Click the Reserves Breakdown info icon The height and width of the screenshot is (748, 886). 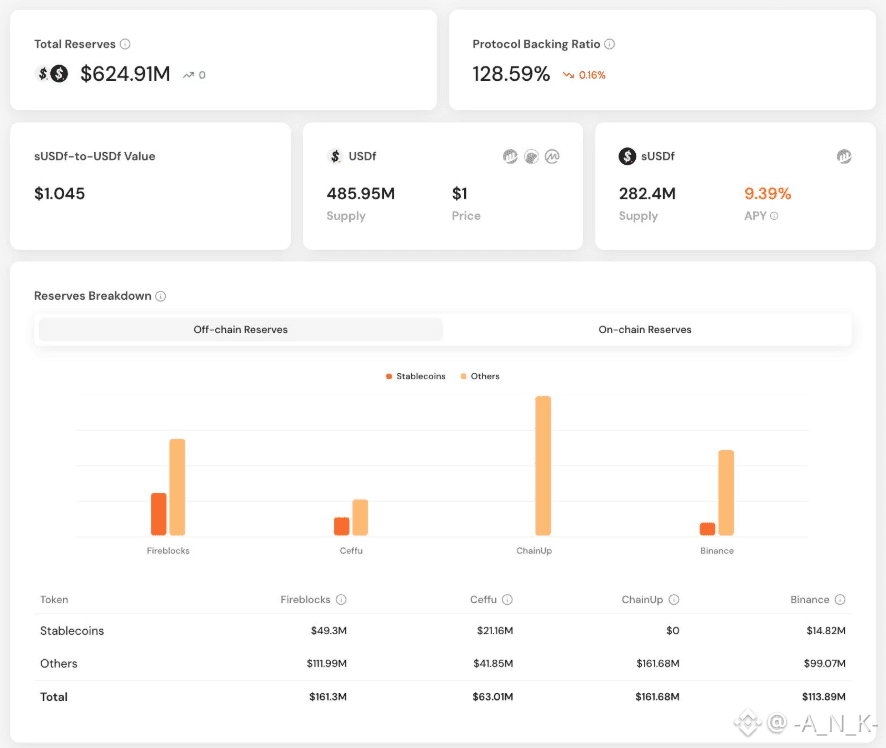[161, 296]
